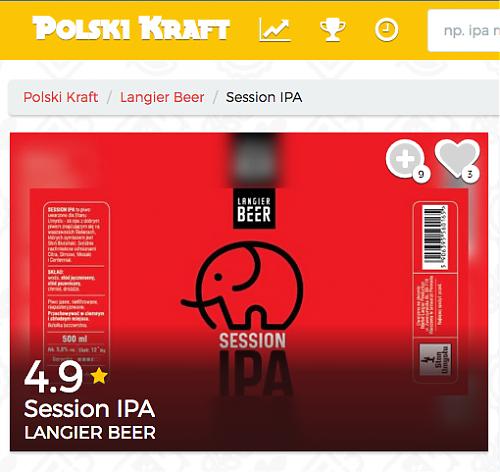Select Session IPA breadcrumb item
This screenshot has width=500, height=473.
[x=264, y=97]
